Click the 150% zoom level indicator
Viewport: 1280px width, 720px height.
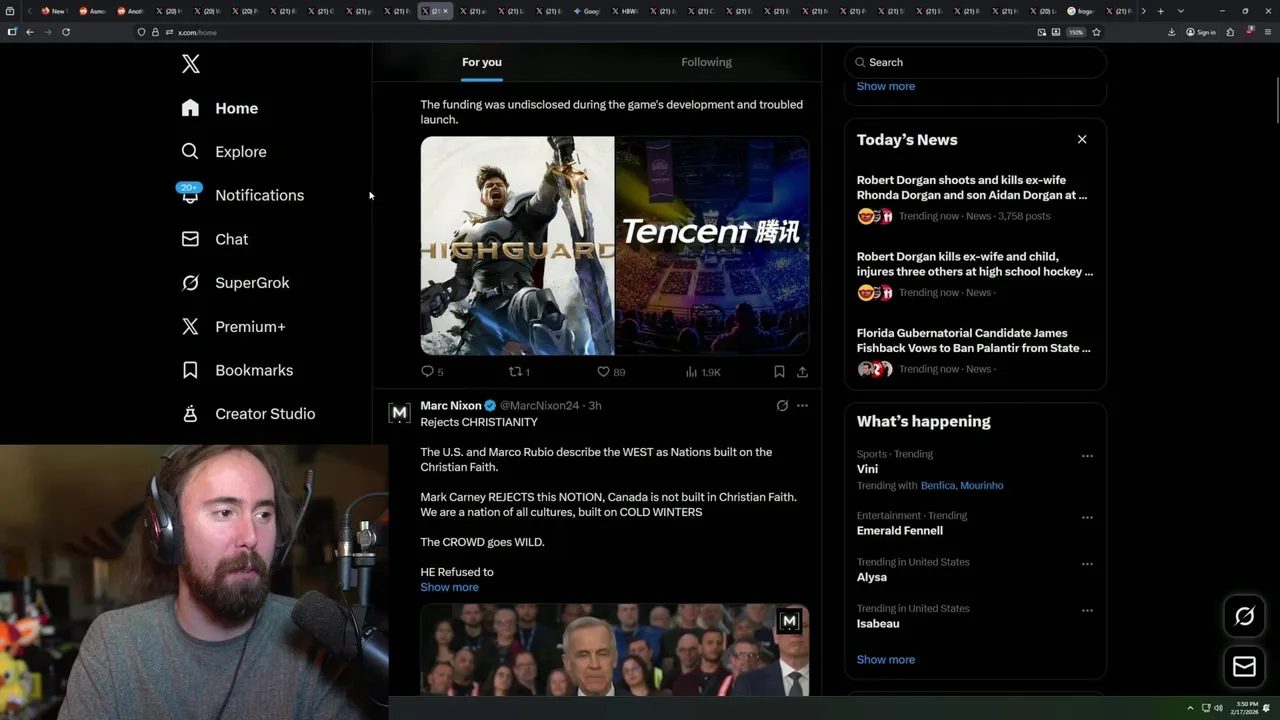(1076, 32)
